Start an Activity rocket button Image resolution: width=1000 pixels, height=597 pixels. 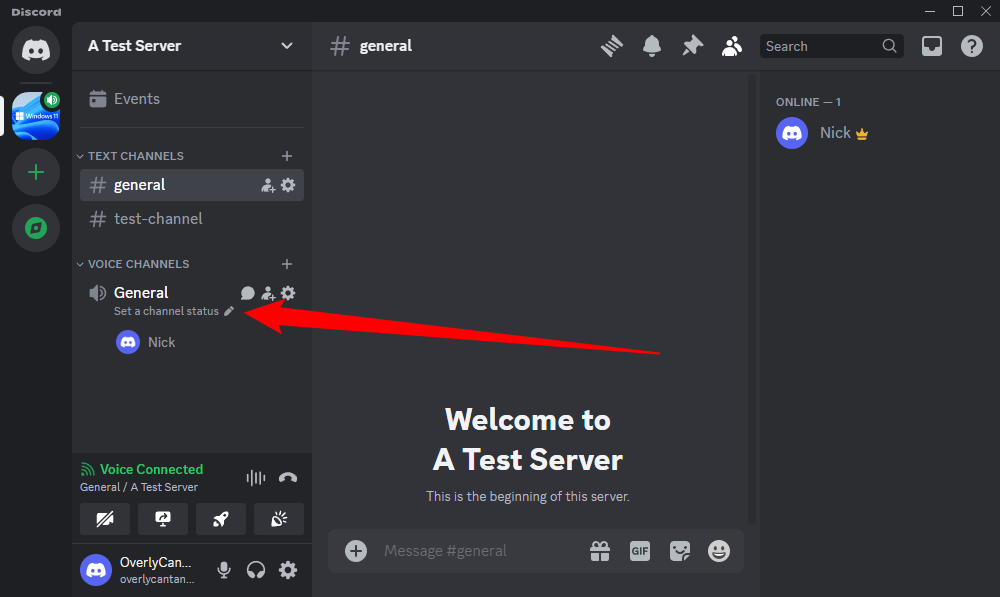(x=221, y=519)
